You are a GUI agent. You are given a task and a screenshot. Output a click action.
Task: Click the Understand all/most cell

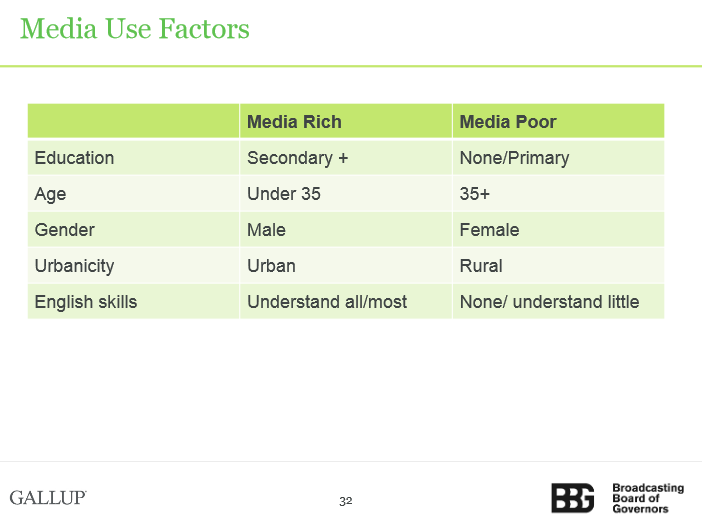coord(346,302)
